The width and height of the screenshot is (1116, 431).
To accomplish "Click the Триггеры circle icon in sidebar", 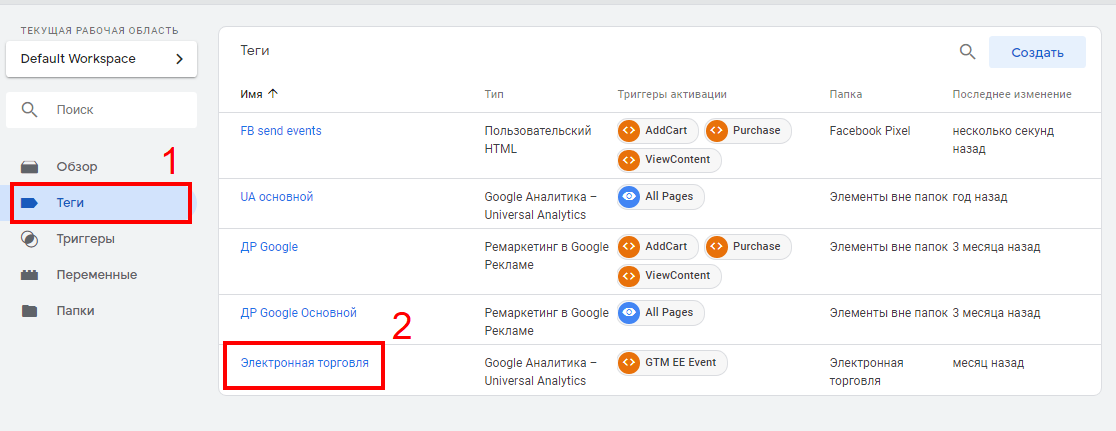I will (30, 239).
